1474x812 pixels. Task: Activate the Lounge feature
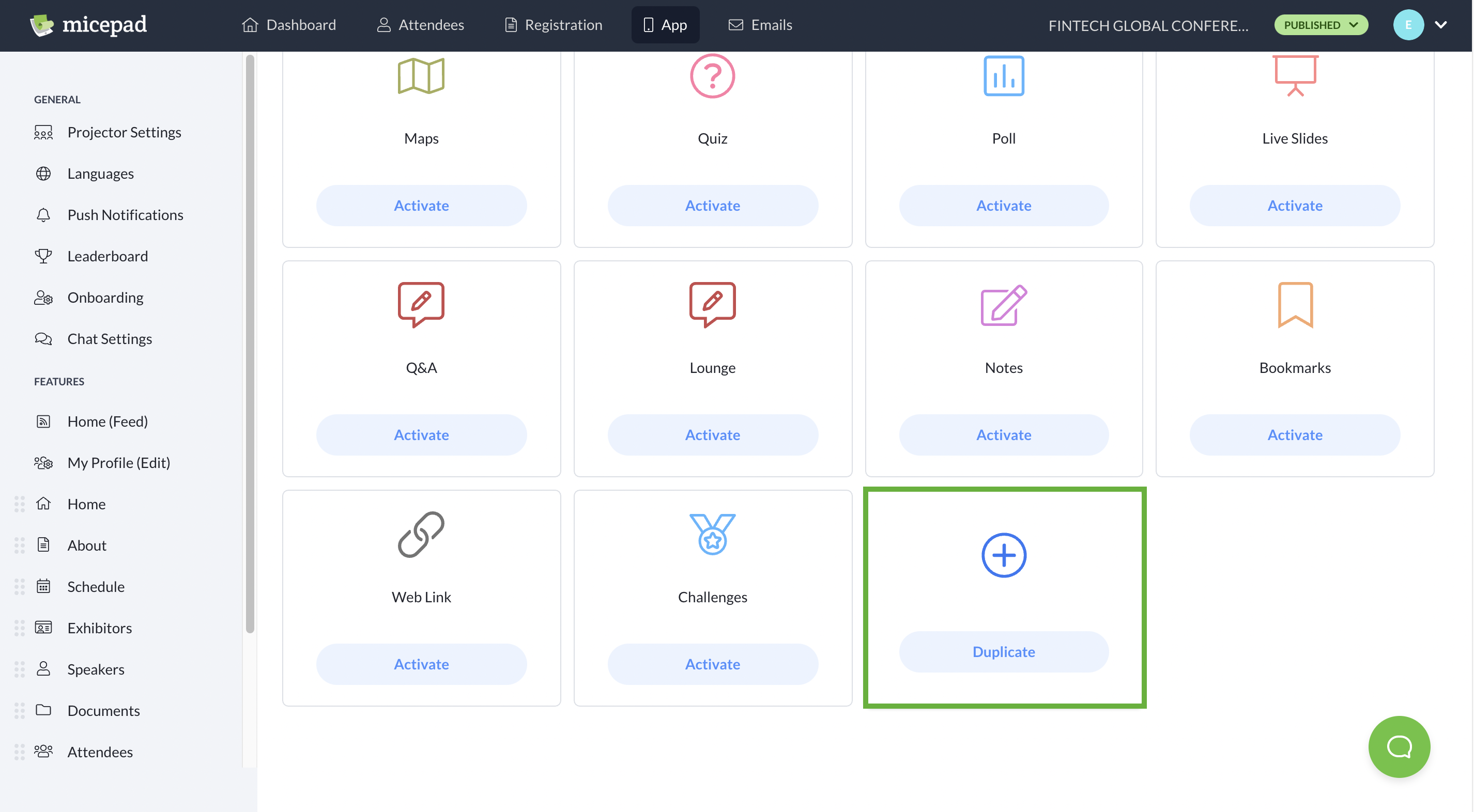[x=712, y=434]
